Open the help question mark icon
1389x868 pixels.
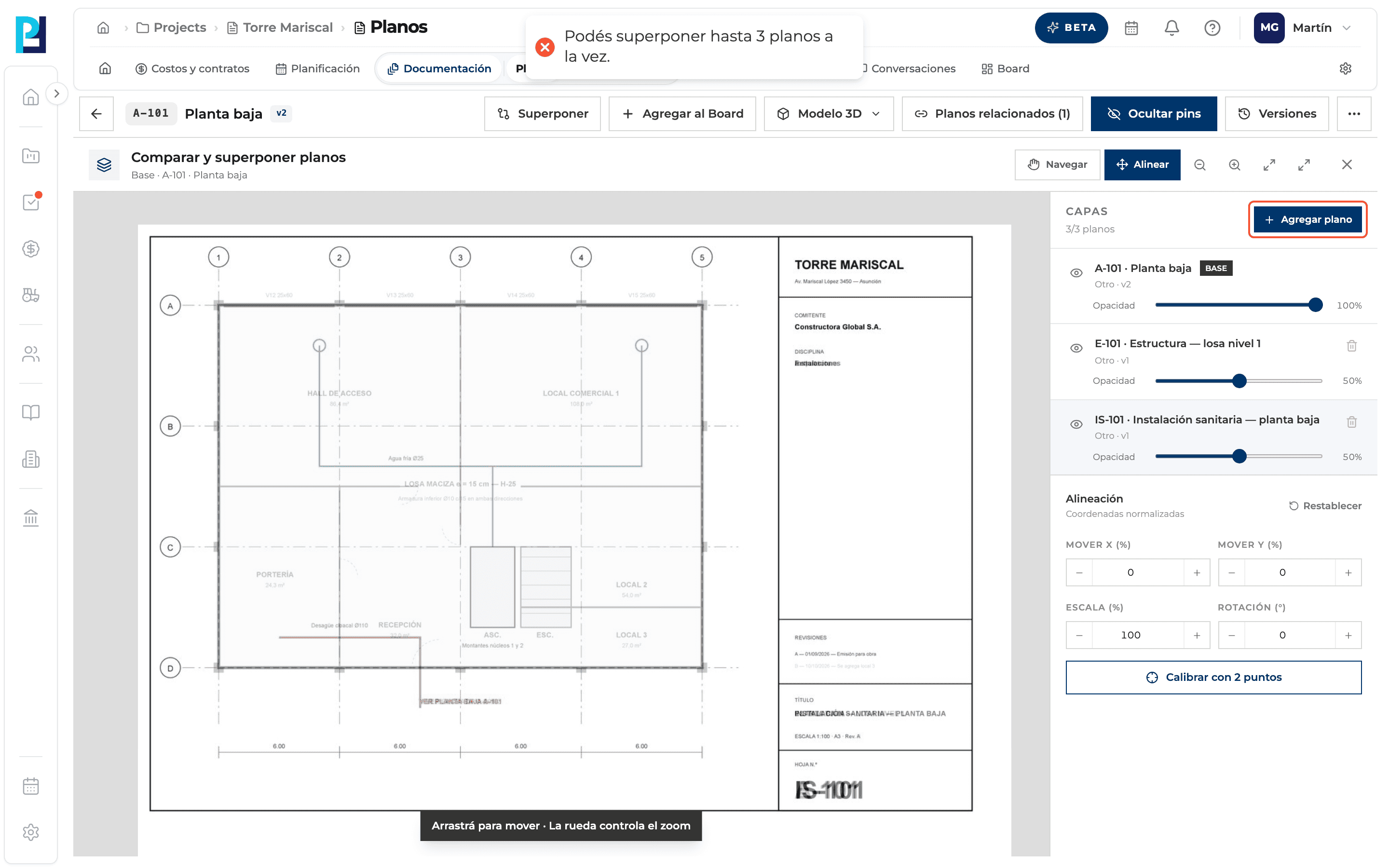1212,27
